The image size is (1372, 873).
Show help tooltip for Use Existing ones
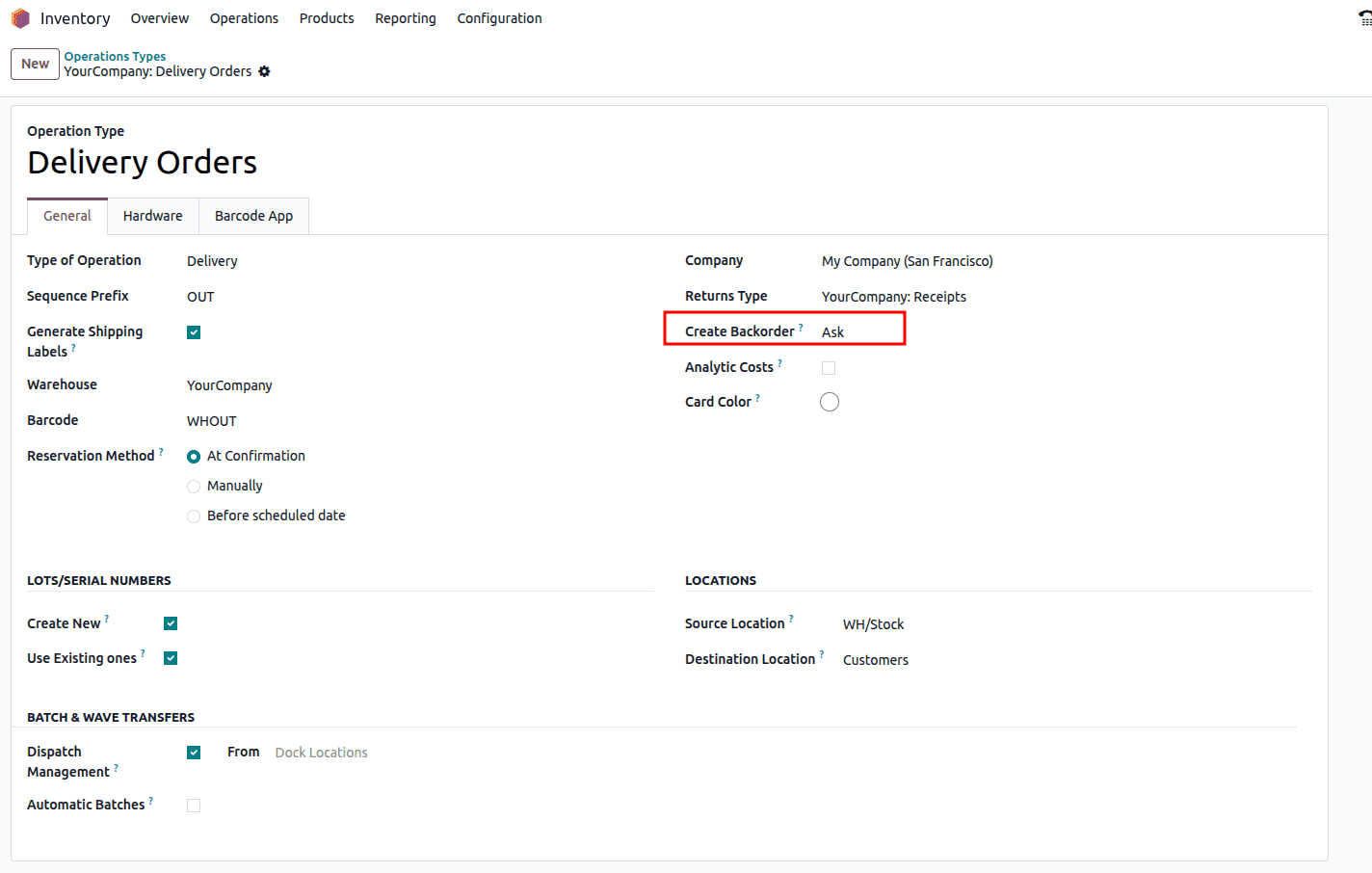click(143, 653)
